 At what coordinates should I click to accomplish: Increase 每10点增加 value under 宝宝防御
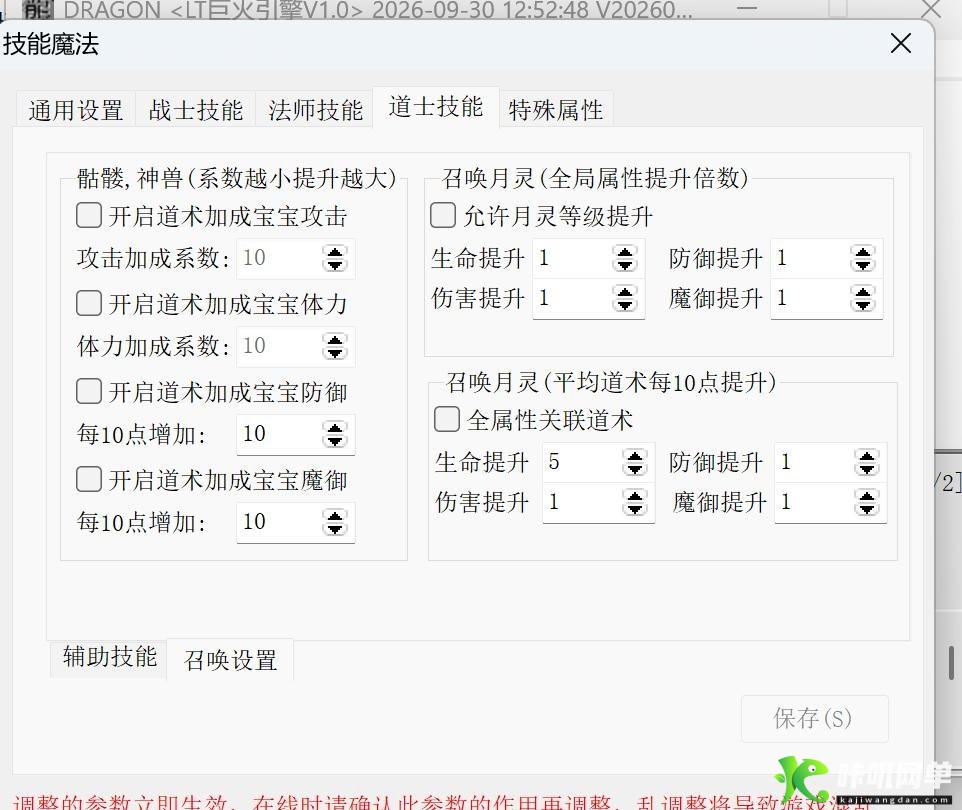(x=335, y=428)
